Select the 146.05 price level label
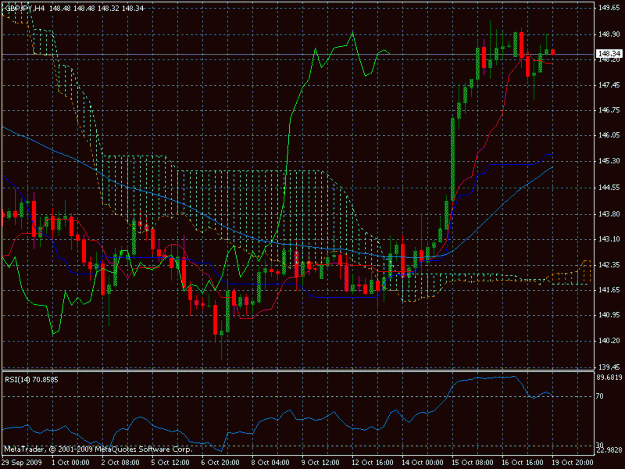Screen dimensions: 625x469 [x=609, y=135]
